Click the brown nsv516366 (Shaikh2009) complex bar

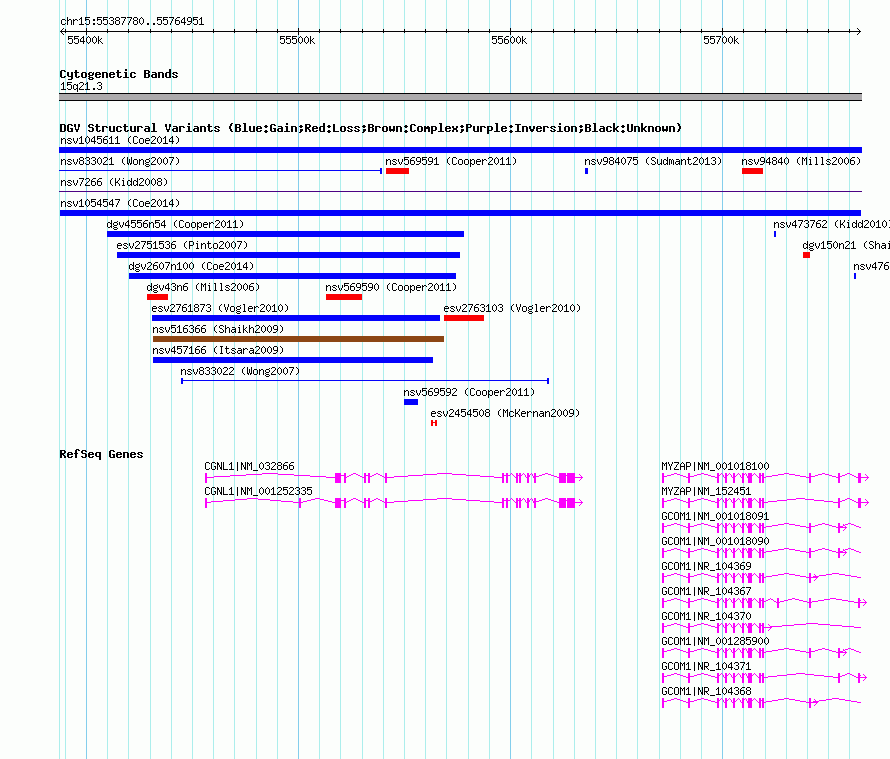(299, 339)
